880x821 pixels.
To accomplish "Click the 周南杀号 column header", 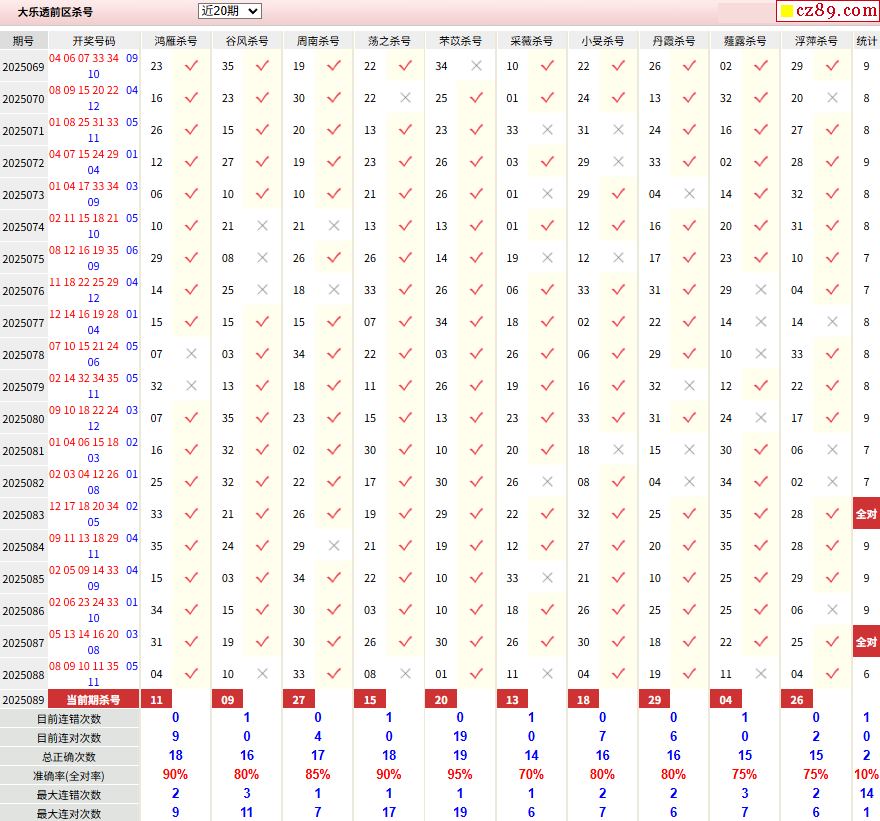I will coord(318,41).
